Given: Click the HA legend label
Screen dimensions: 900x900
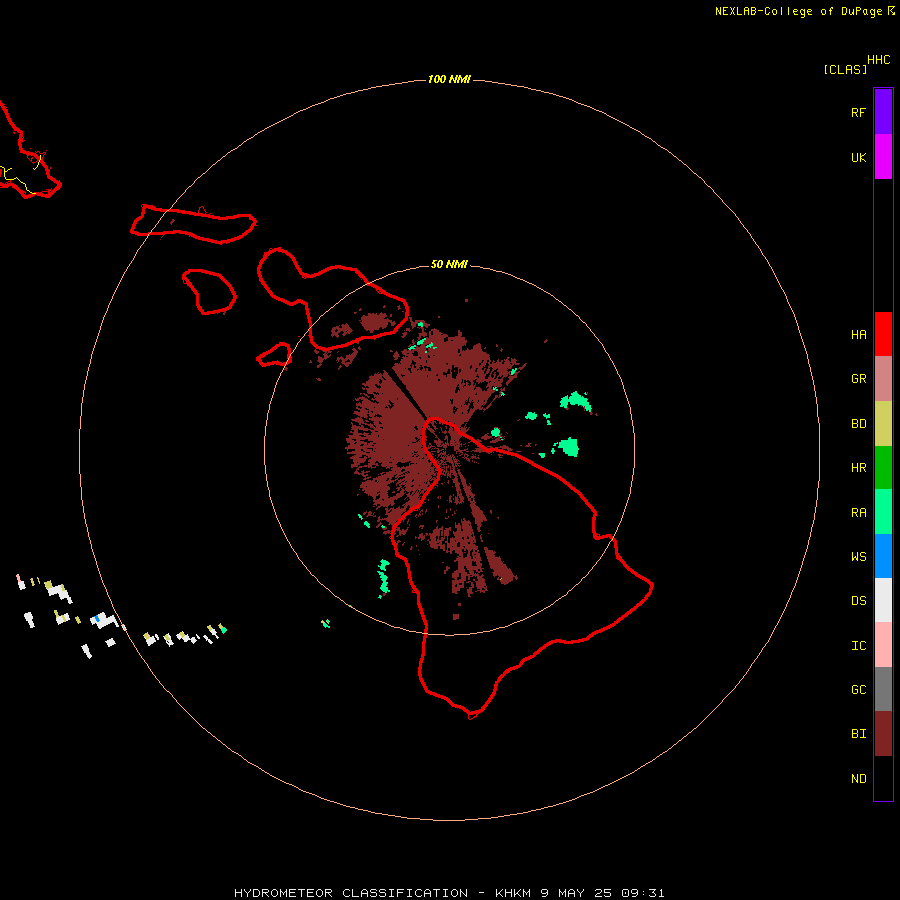Looking at the screenshot, I should pyautogui.click(x=858, y=335).
